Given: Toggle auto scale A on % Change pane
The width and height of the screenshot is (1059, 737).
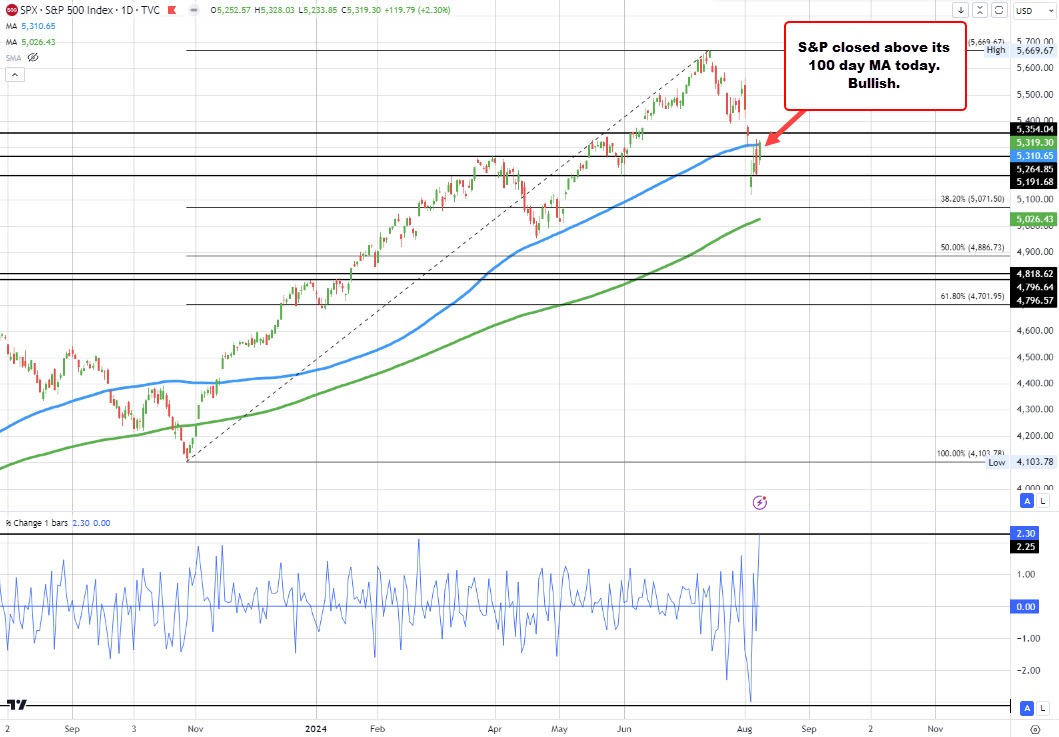Looking at the screenshot, I should 1027,708.
